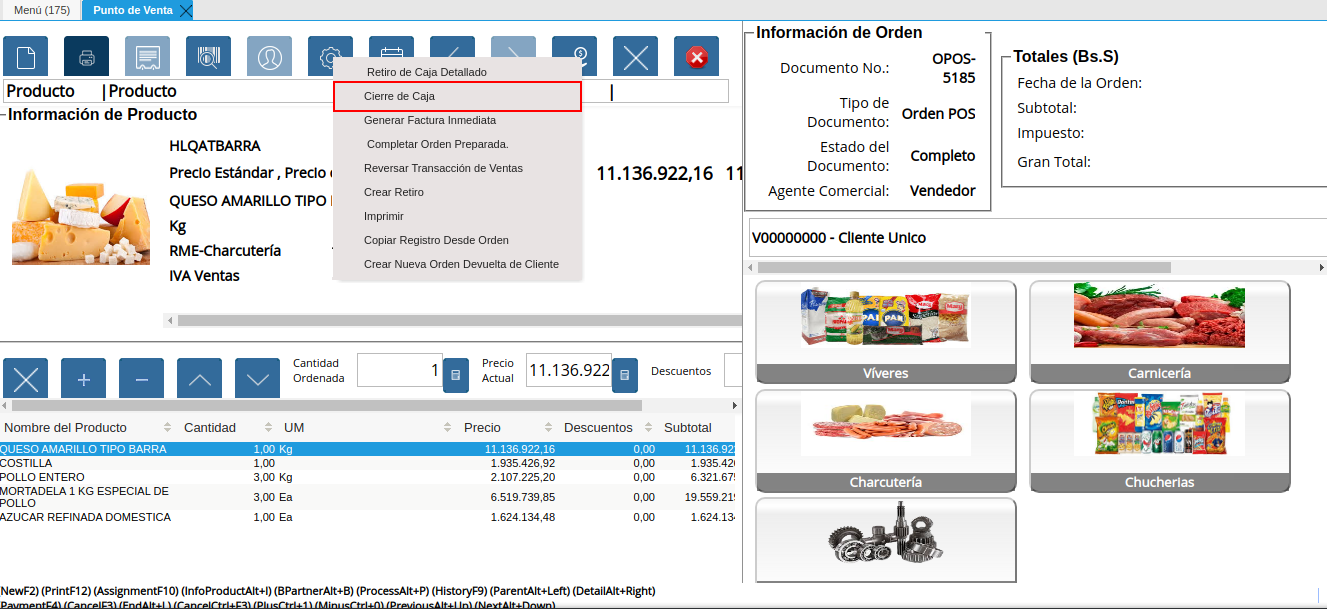
Task: Open the calculator next to Precio Actual
Action: click(624, 374)
